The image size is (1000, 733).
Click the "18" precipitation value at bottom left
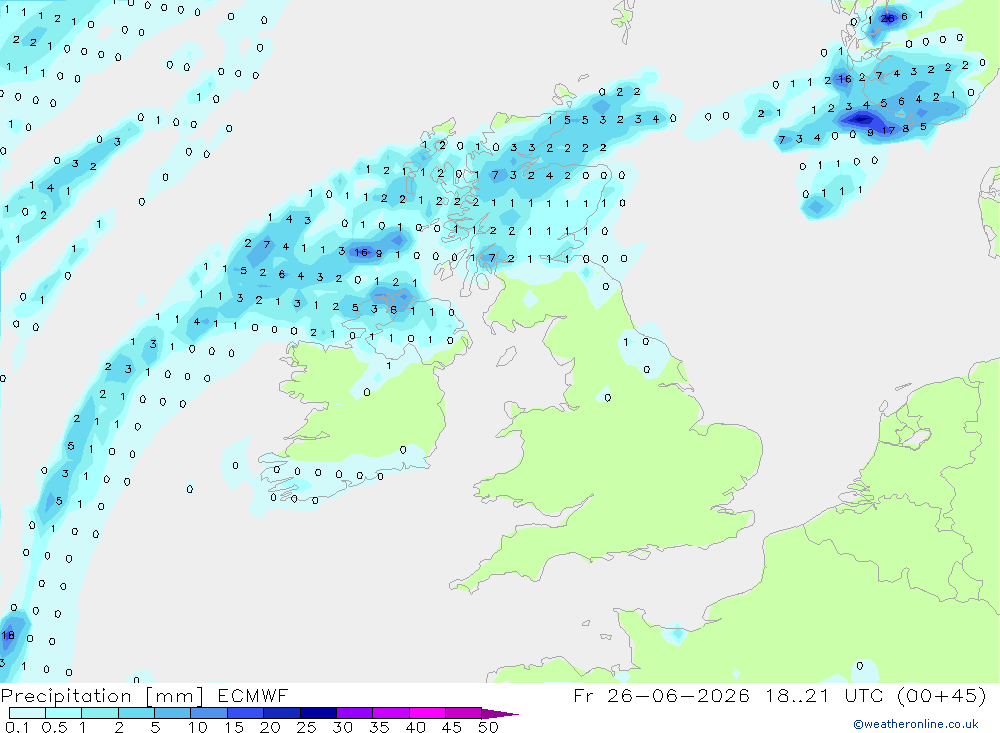pyautogui.click(x=8, y=635)
